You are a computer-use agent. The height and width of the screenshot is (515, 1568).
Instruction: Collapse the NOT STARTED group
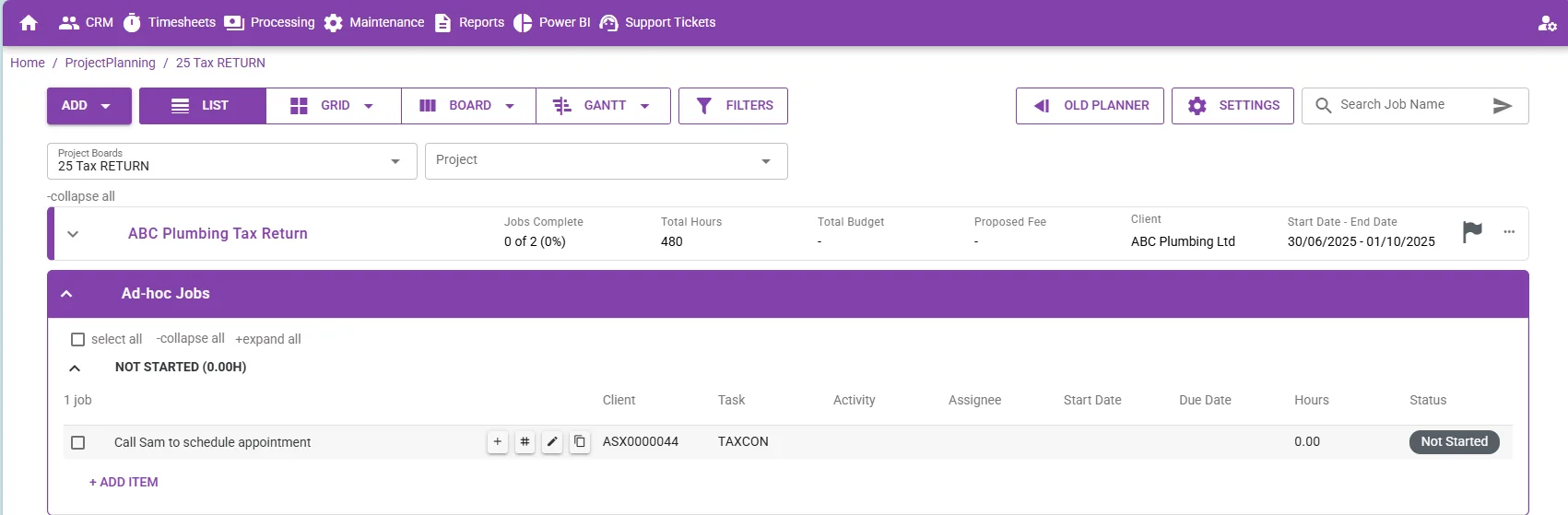(75, 368)
